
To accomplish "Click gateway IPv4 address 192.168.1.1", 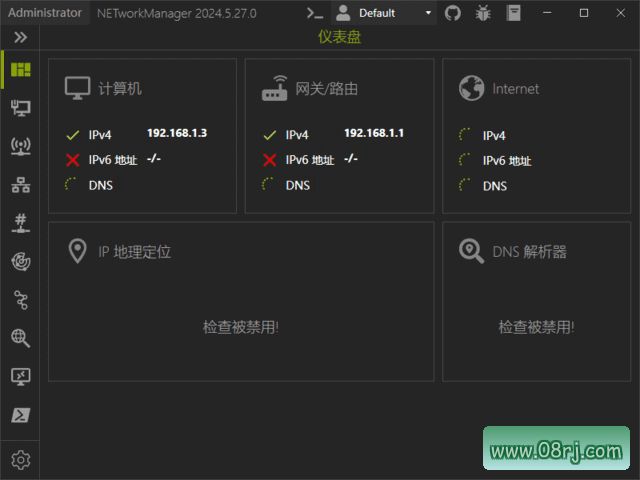I will [x=374, y=133].
